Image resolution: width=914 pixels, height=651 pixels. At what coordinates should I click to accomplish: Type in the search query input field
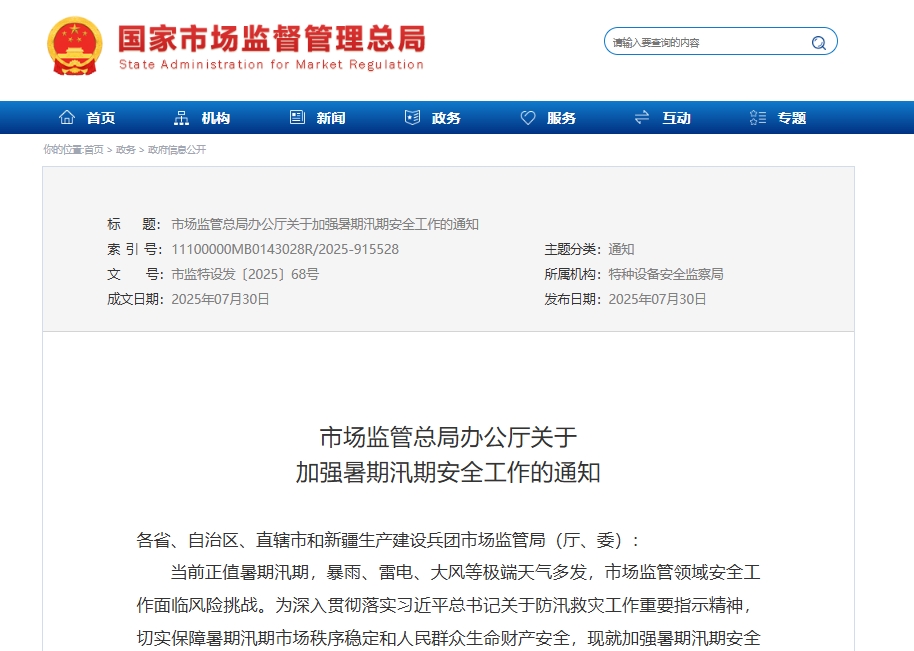click(x=705, y=42)
